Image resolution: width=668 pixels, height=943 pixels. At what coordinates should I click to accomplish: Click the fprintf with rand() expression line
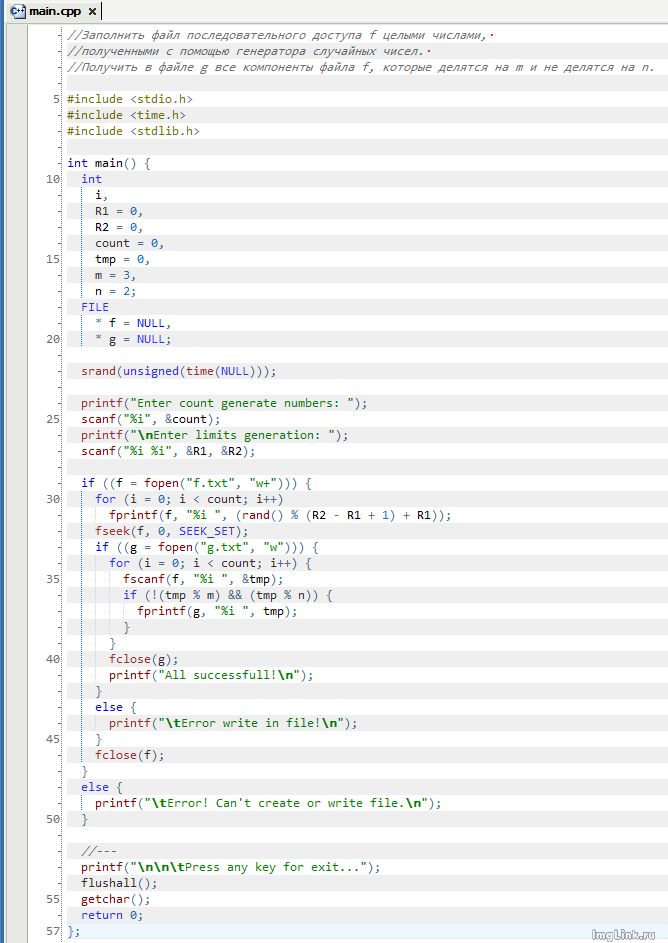[280, 515]
